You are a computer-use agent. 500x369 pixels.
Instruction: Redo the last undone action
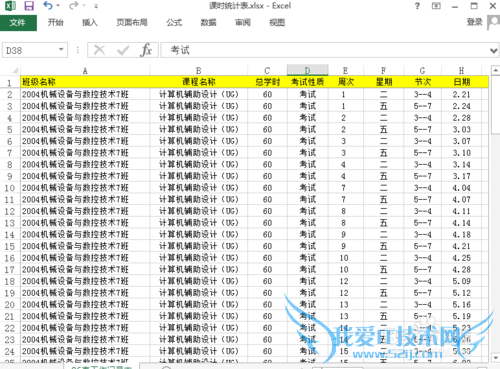tap(74, 5)
